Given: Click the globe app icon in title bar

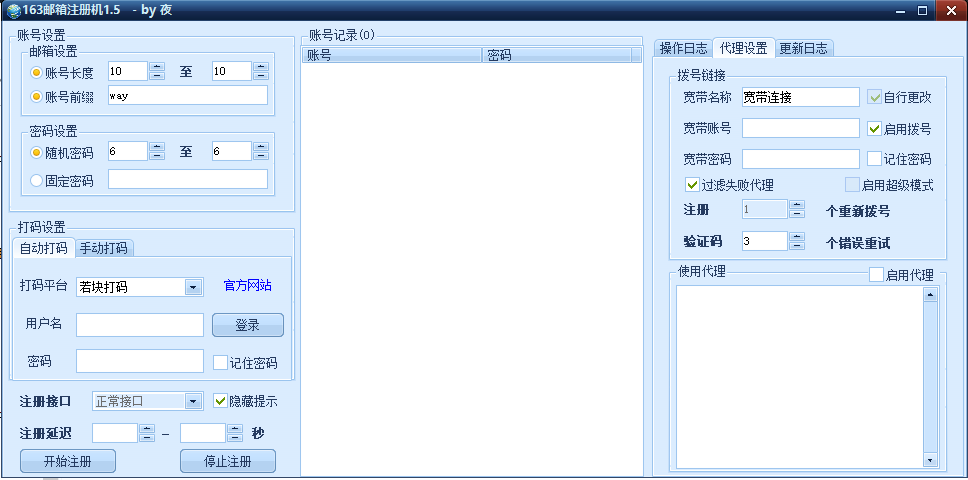Looking at the screenshot, I should pos(13,10).
